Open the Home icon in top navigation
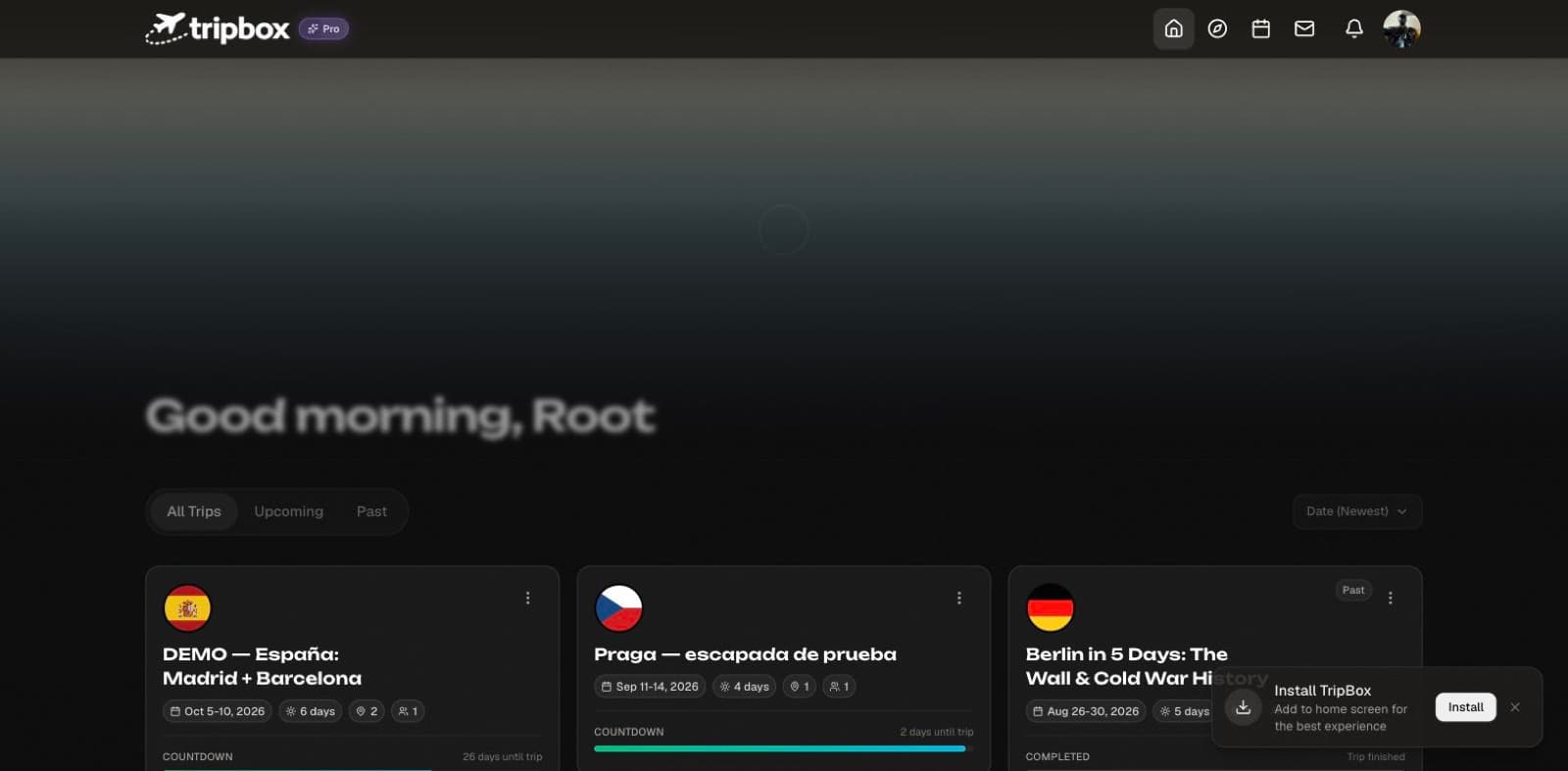The height and width of the screenshot is (771, 1568). click(1173, 28)
